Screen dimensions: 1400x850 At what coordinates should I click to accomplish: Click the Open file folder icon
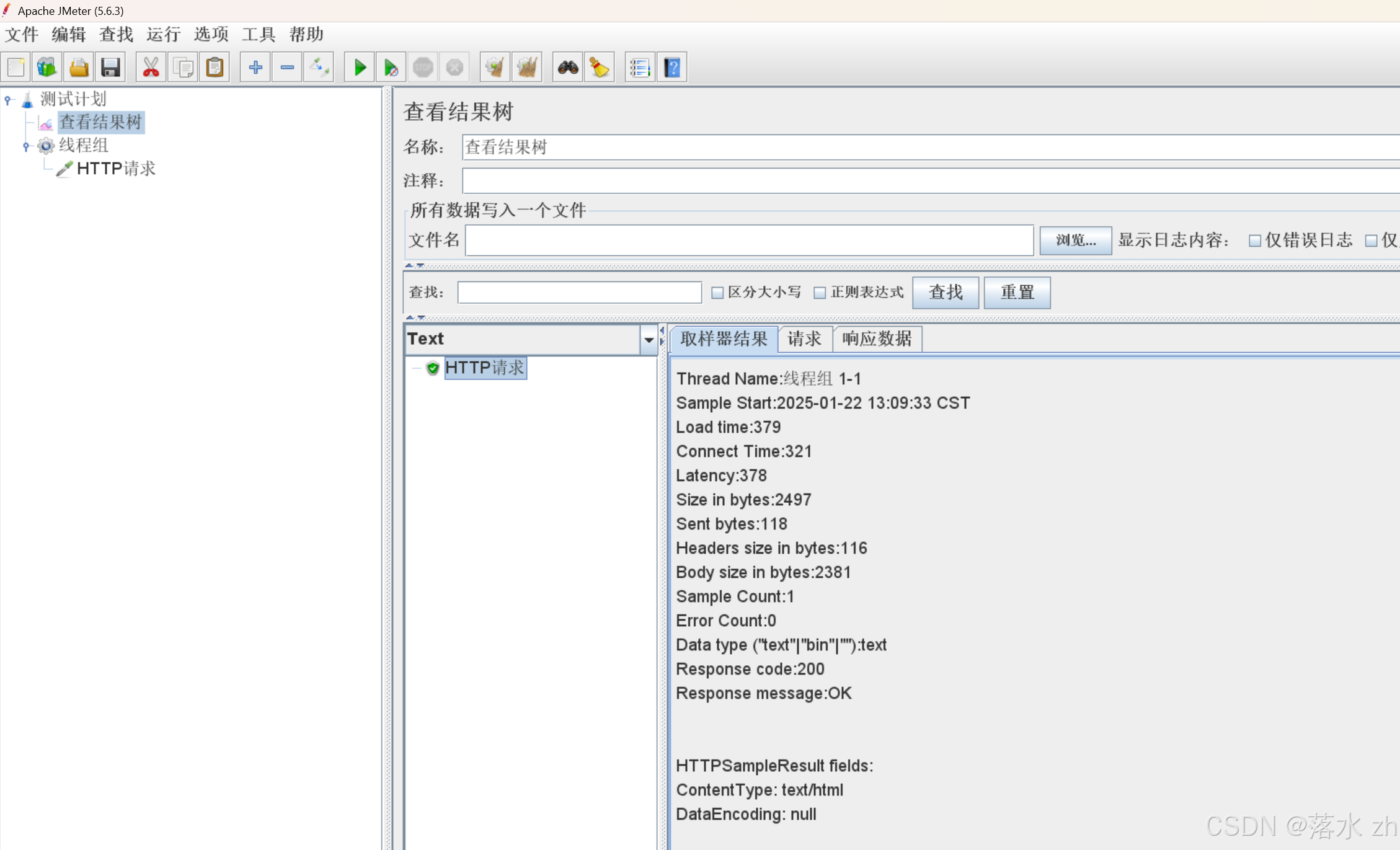coord(79,67)
